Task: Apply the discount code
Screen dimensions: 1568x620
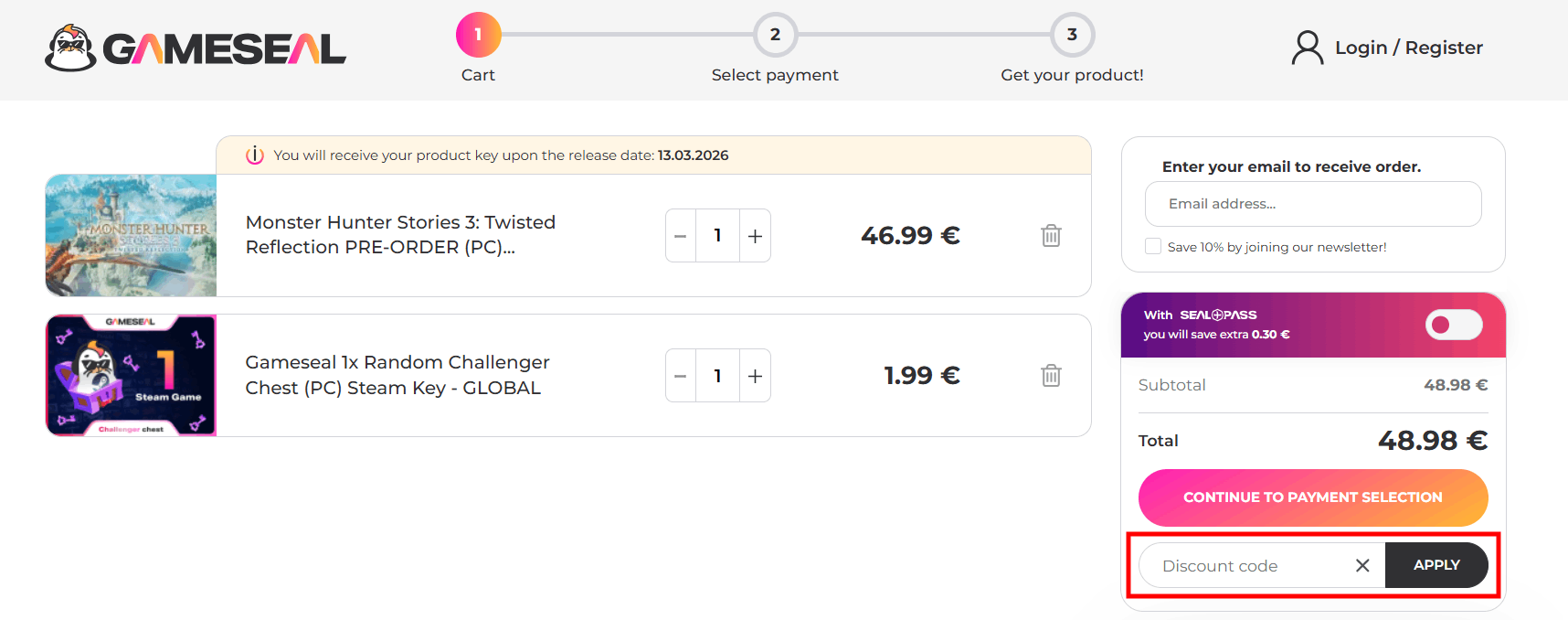Action: [1436, 565]
